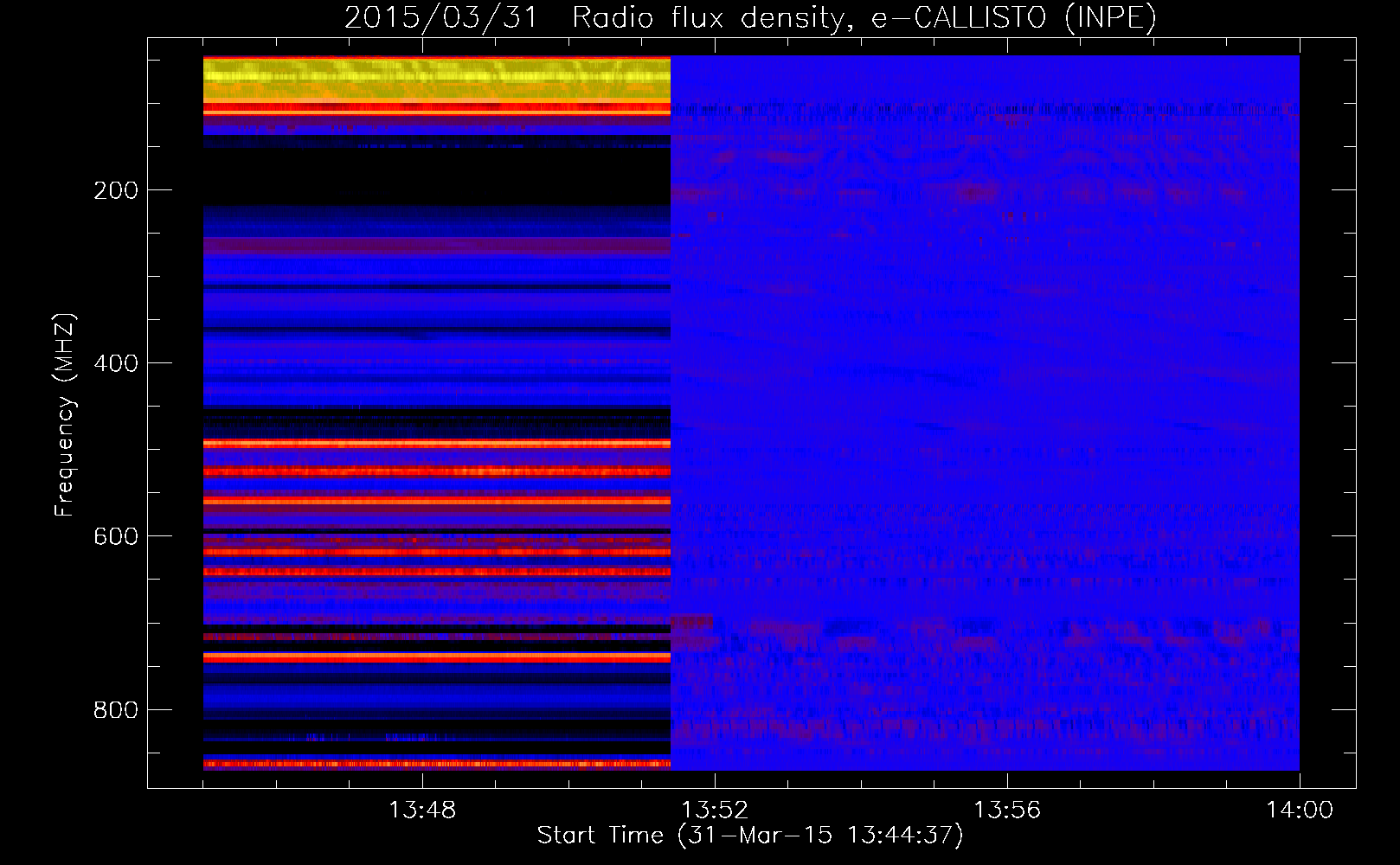This screenshot has width=1400, height=865.
Task: Click the yellow high-intensity band at top of spectrogram
Action: 437,80
